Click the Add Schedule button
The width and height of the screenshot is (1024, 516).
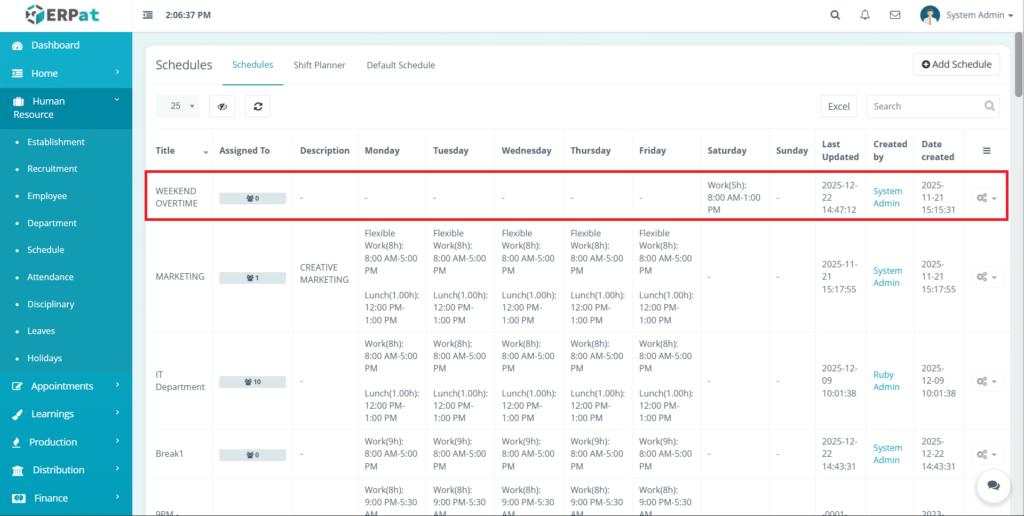(956, 64)
